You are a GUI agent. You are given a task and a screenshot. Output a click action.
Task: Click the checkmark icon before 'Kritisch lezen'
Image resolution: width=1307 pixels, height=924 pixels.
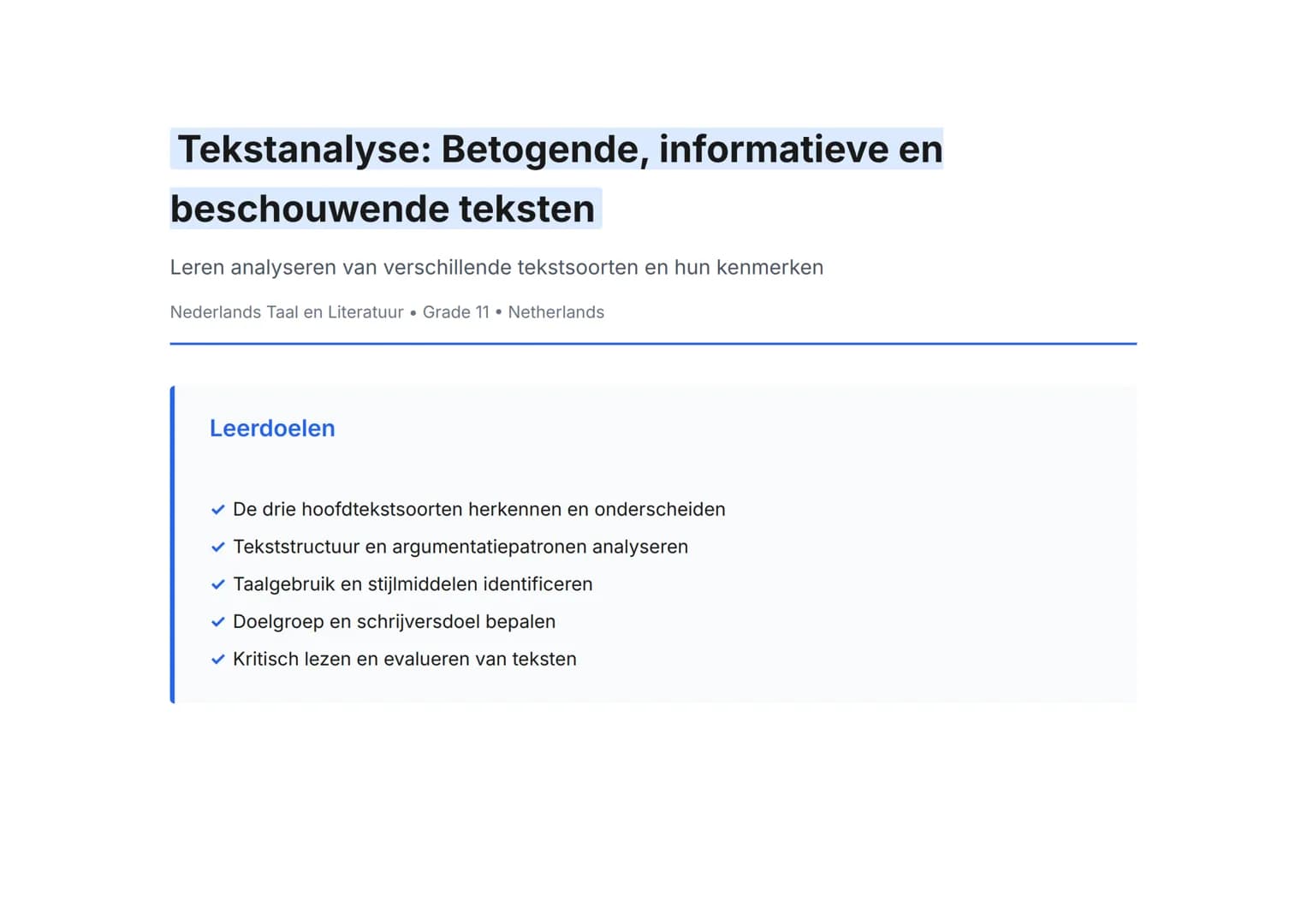tap(217, 660)
